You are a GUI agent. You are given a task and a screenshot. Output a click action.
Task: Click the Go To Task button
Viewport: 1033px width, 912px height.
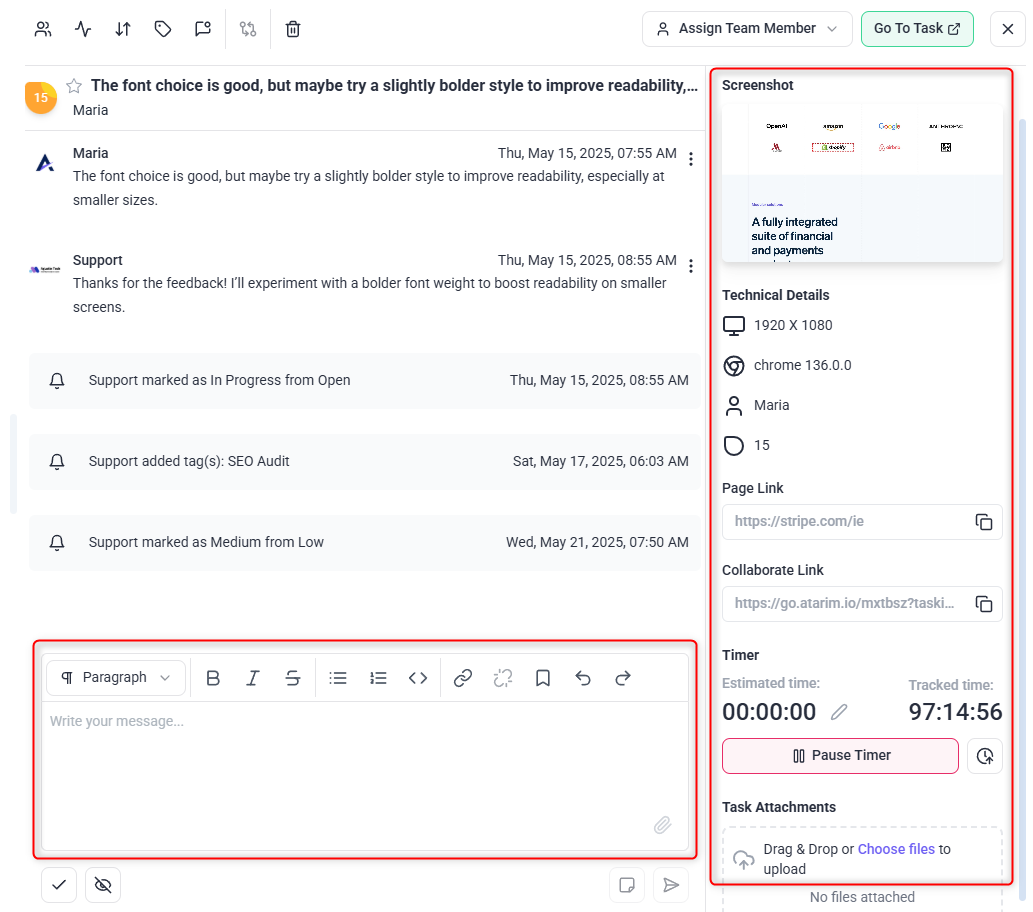[x=916, y=29]
